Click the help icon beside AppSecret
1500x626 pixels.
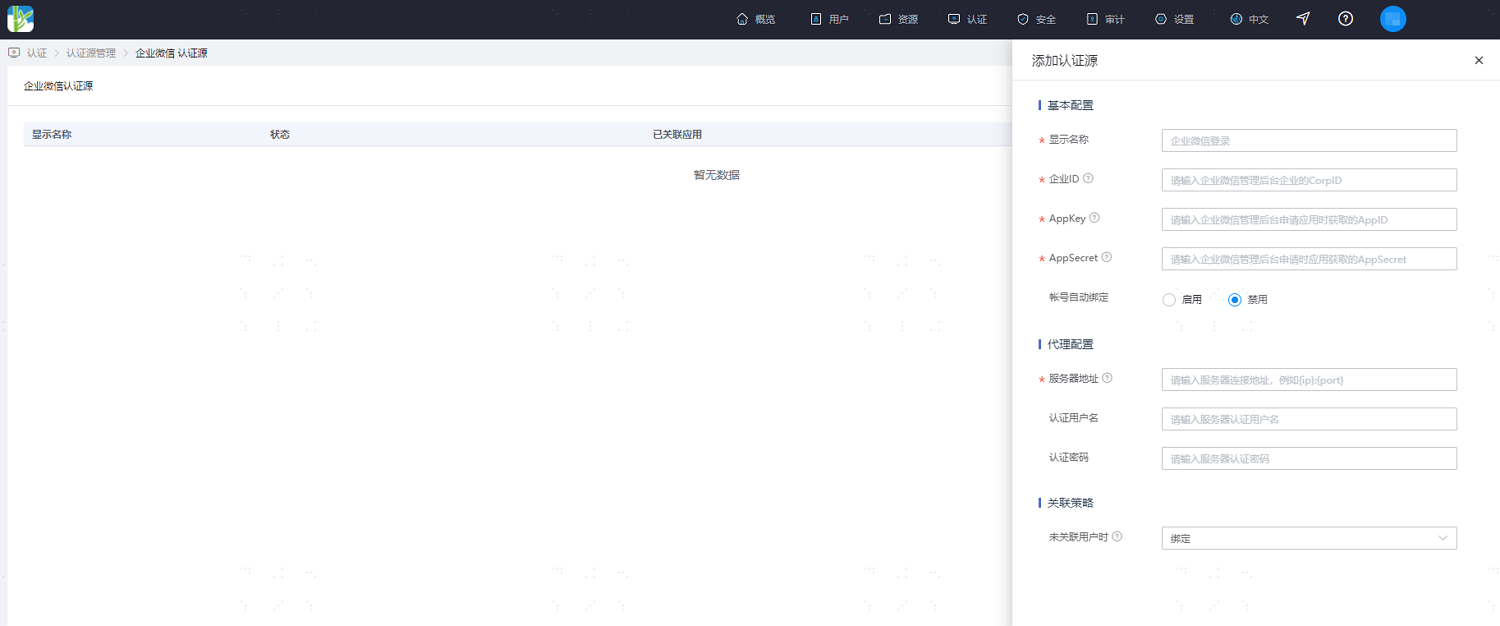coord(1107,257)
